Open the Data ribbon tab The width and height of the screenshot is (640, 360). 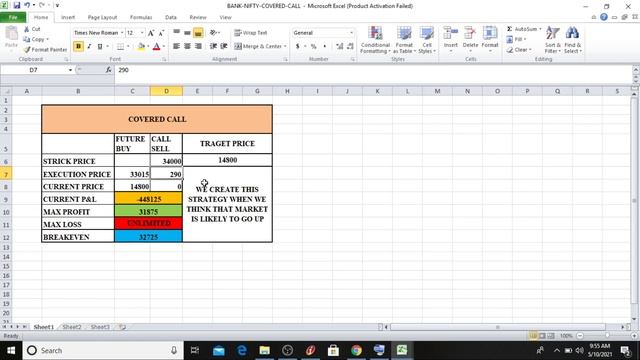pos(171,17)
